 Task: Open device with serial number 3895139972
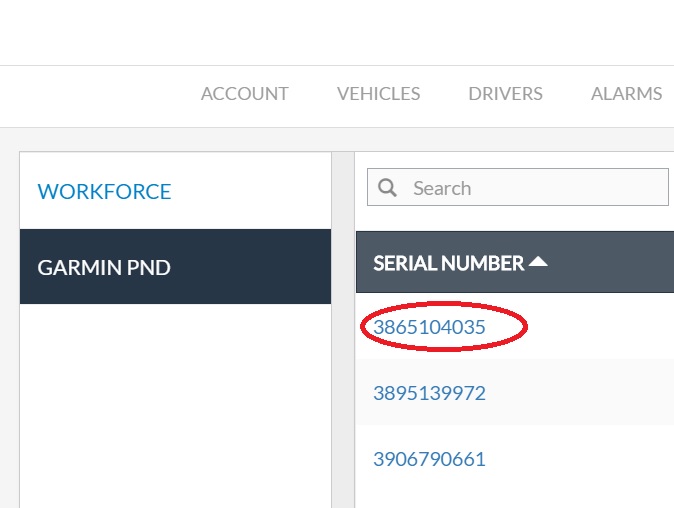coord(429,393)
